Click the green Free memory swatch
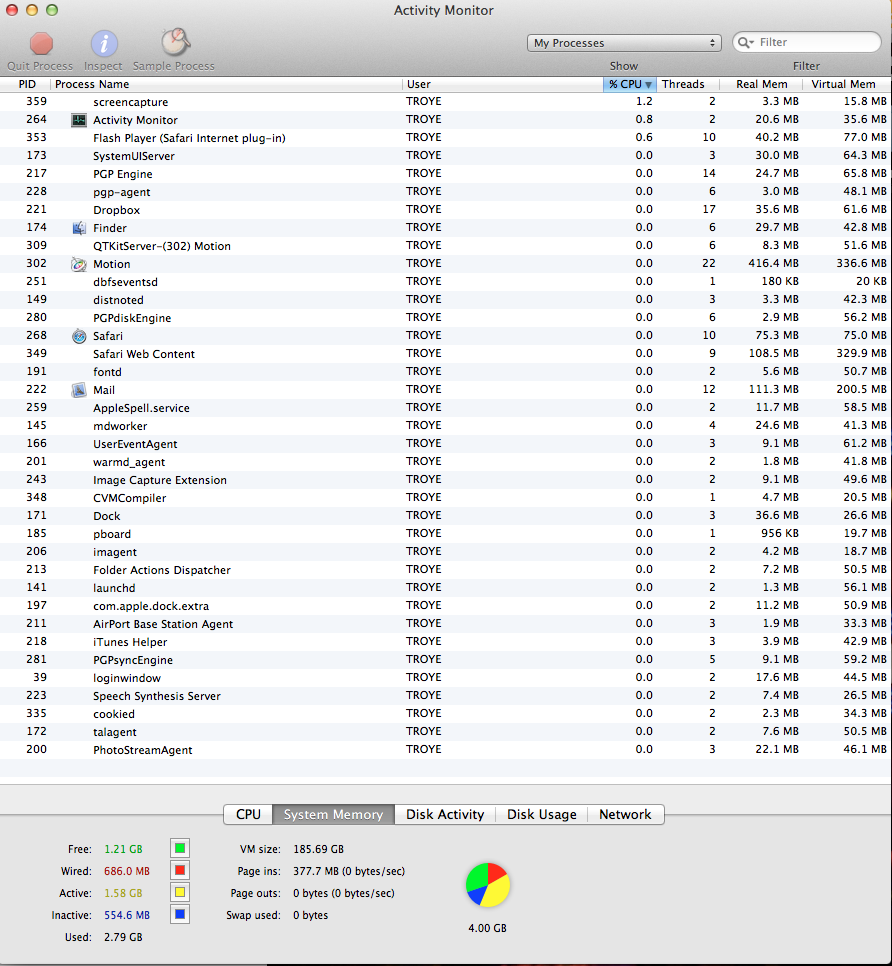The width and height of the screenshot is (892, 966). pos(180,848)
